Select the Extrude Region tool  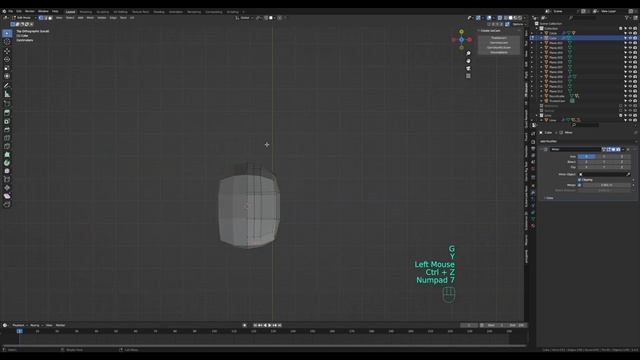tap(7, 113)
